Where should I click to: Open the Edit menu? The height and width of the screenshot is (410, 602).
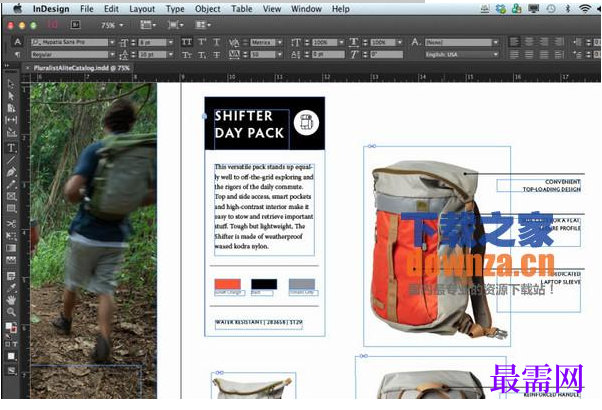point(111,8)
